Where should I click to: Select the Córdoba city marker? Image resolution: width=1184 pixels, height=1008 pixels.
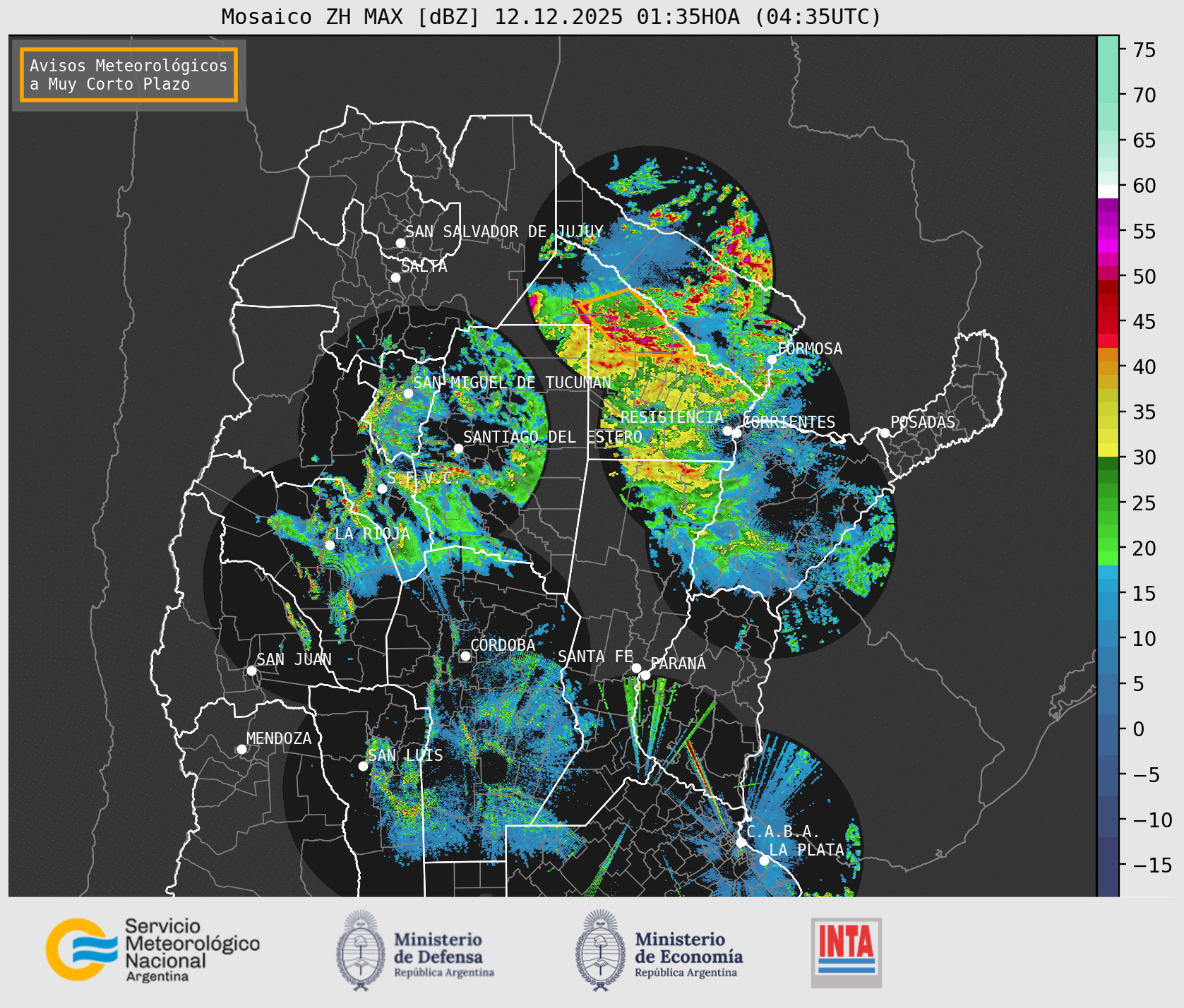pyautogui.click(x=465, y=656)
